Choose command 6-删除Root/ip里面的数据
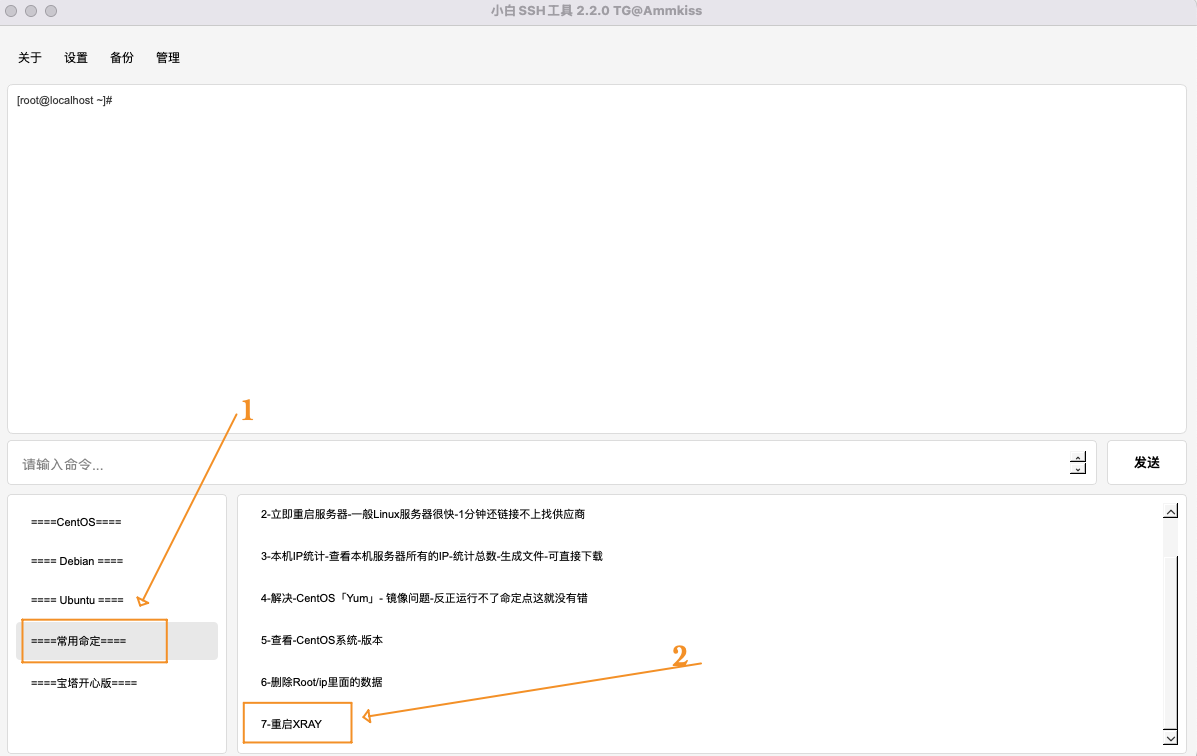Image resolution: width=1197 pixels, height=756 pixels. click(321, 682)
